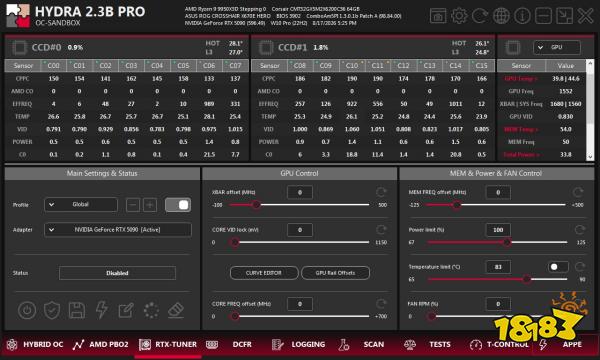Open the TESTS tab
The image size is (600, 360).
427,344
